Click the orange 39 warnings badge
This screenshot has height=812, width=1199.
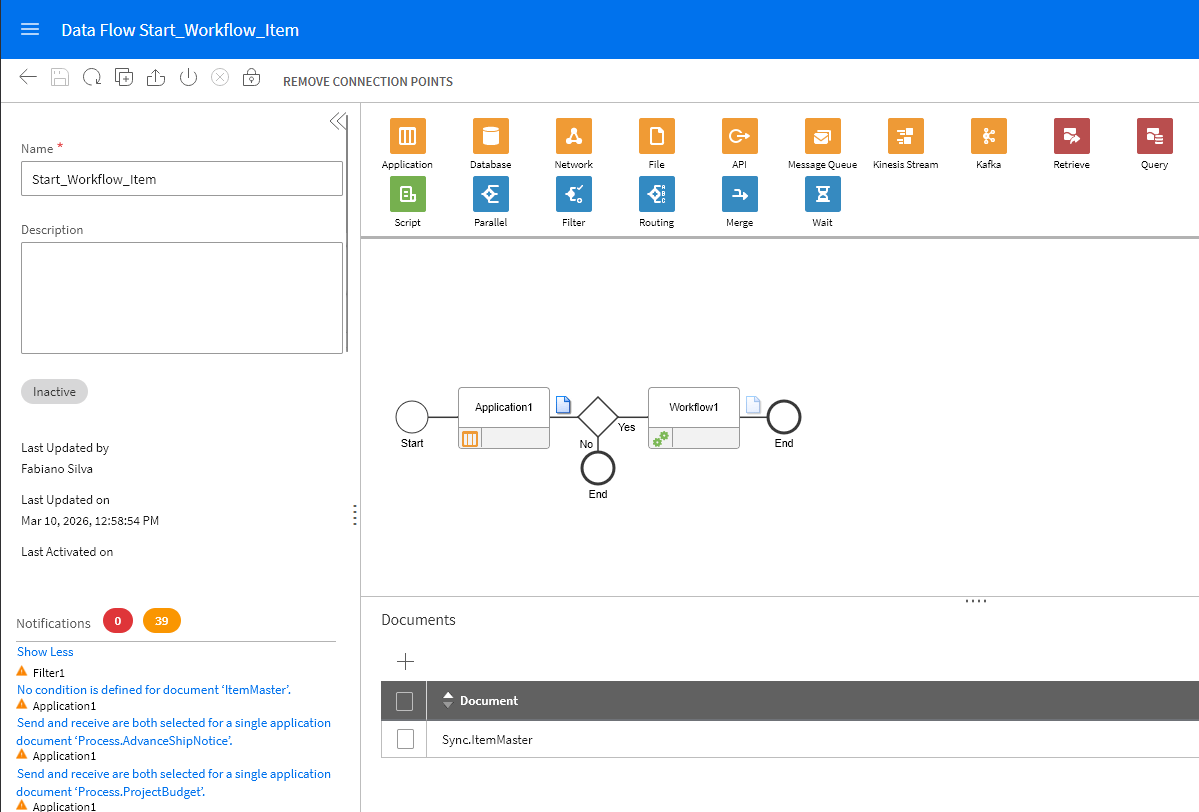[x=161, y=621]
